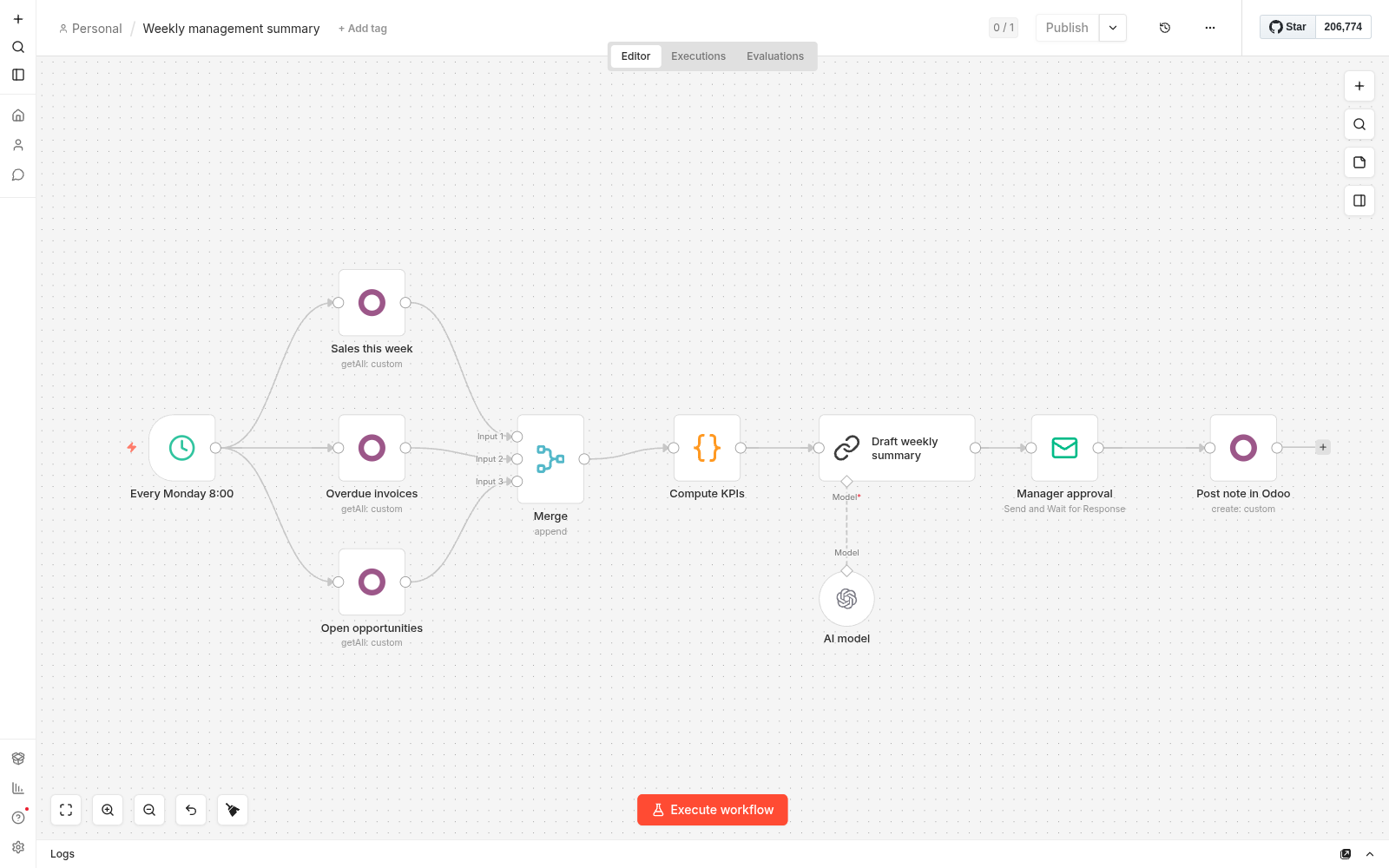Open the Every Monday 8:00 schedule trigger node
The width and height of the screenshot is (1389, 868).
181,448
